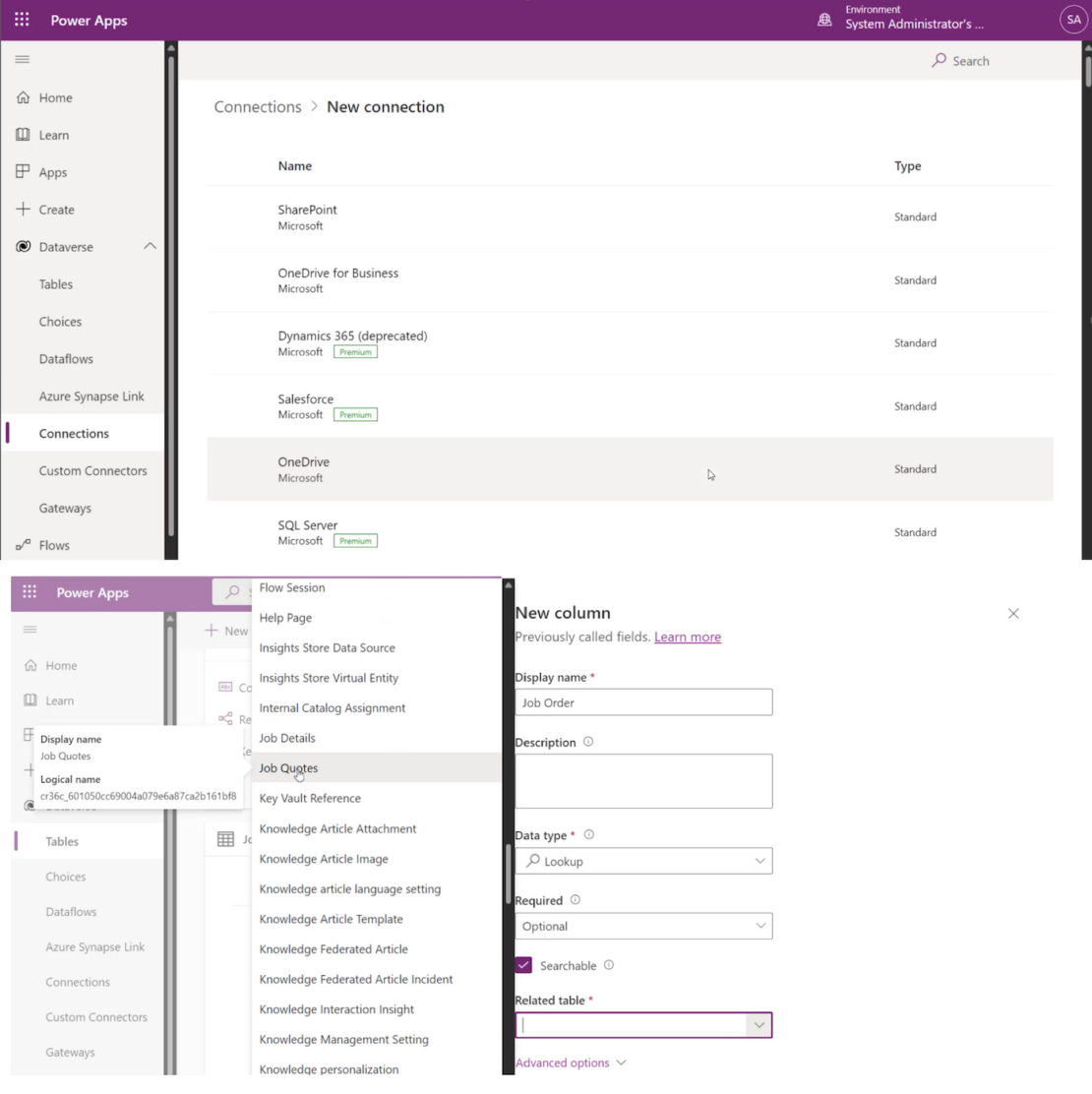Open the app launcher waffle icon
The image size is (1092, 1094).
(x=22, y=20)
